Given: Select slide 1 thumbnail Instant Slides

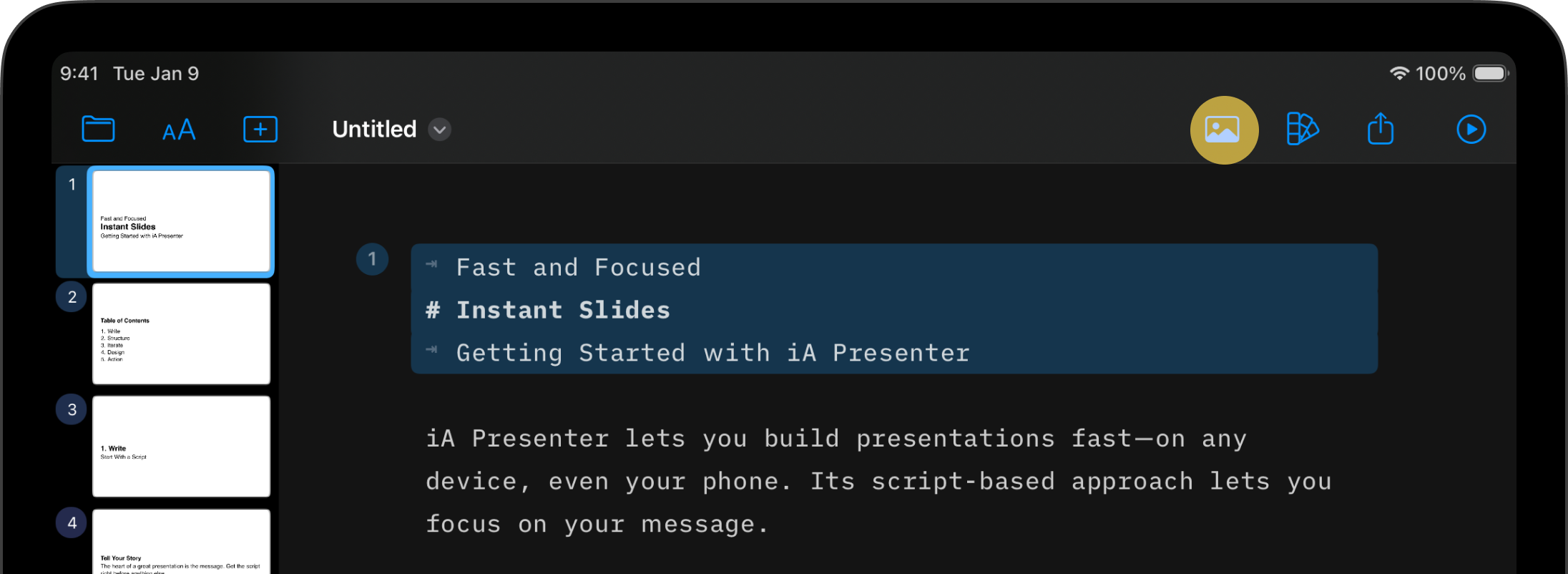Looking at the screenshot, I should tap(181, 221).
